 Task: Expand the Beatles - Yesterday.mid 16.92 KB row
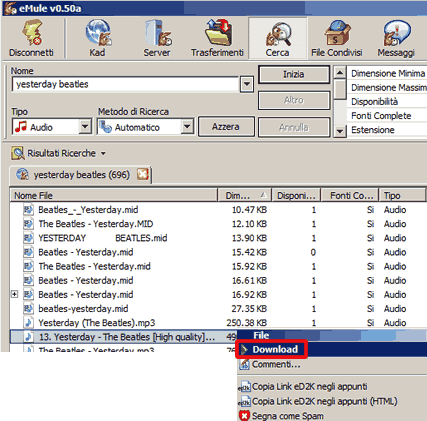click(14, 294)
